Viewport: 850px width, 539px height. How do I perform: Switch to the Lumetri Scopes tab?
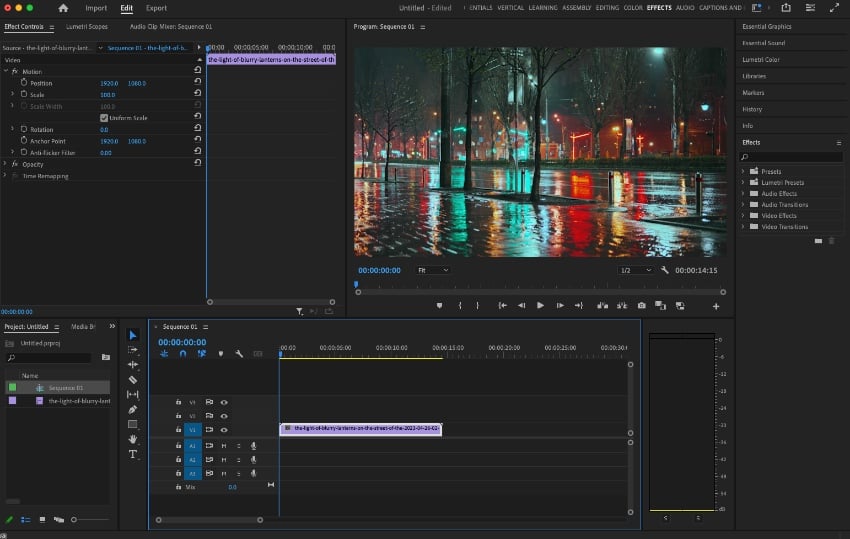[86, 26]
